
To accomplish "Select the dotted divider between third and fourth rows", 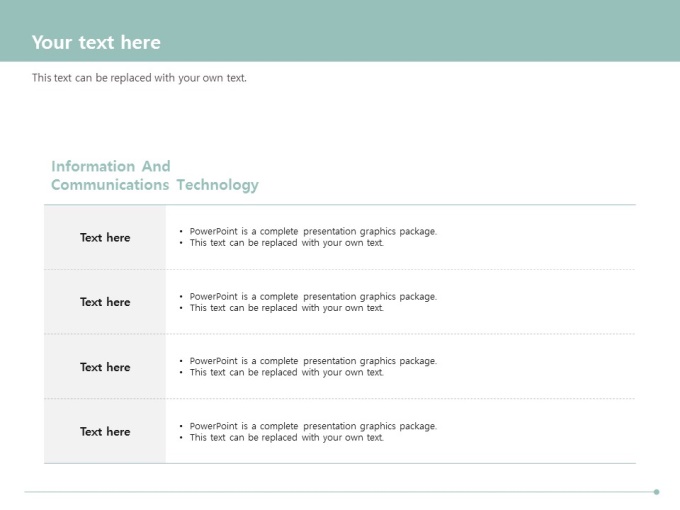I will pos(400,399).
